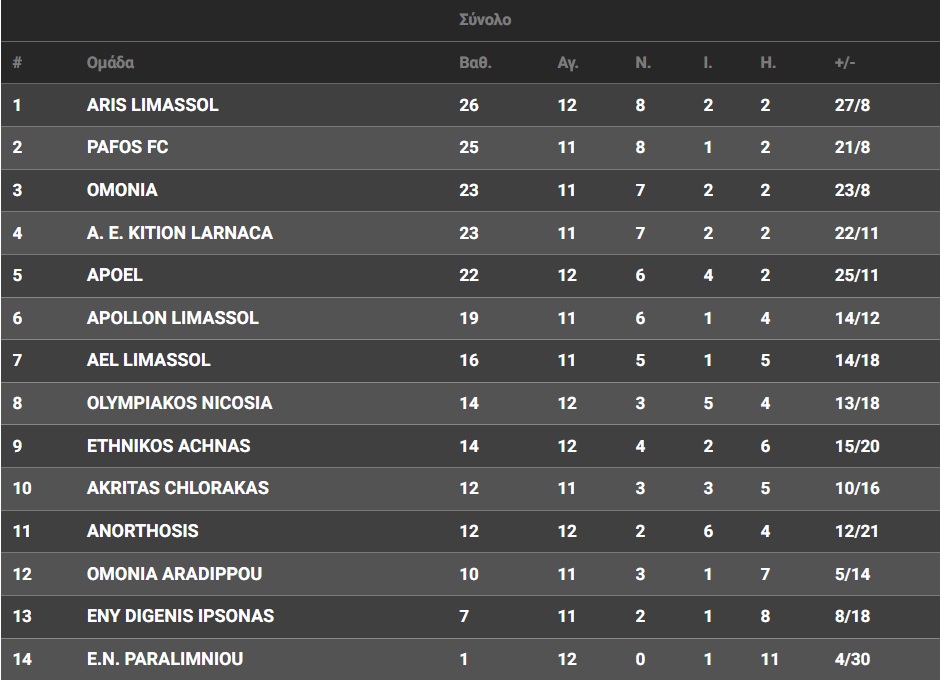Click APOLLON LIMASSOL team name
The height and width of the screenshot is (680, 940).
tap(172, 318)
